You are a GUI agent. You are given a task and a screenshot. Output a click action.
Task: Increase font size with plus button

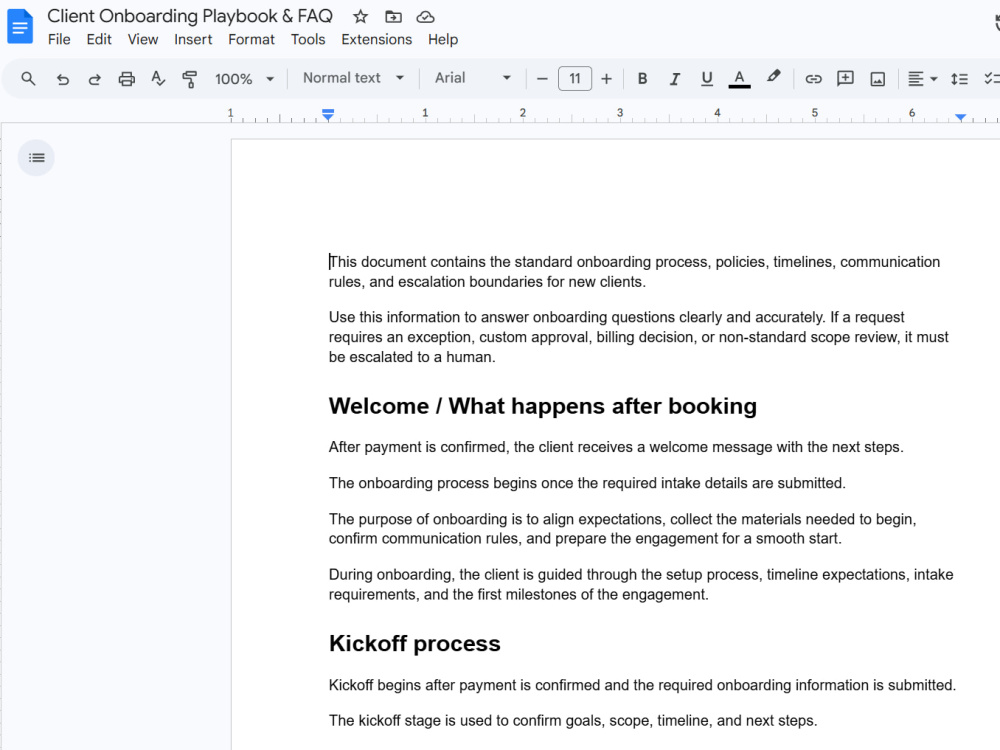pos(607,78)
